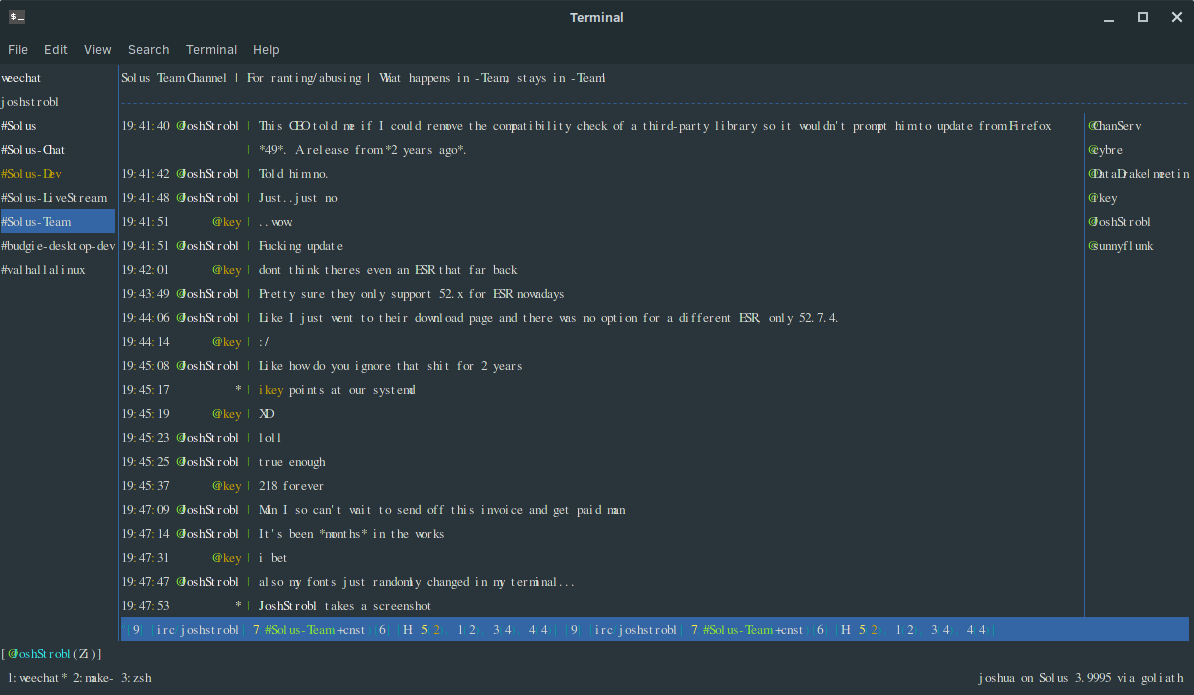Select the weechat buffer in sidebar
The height and width of the screenshot is (695, 1194).
point(21,78)
